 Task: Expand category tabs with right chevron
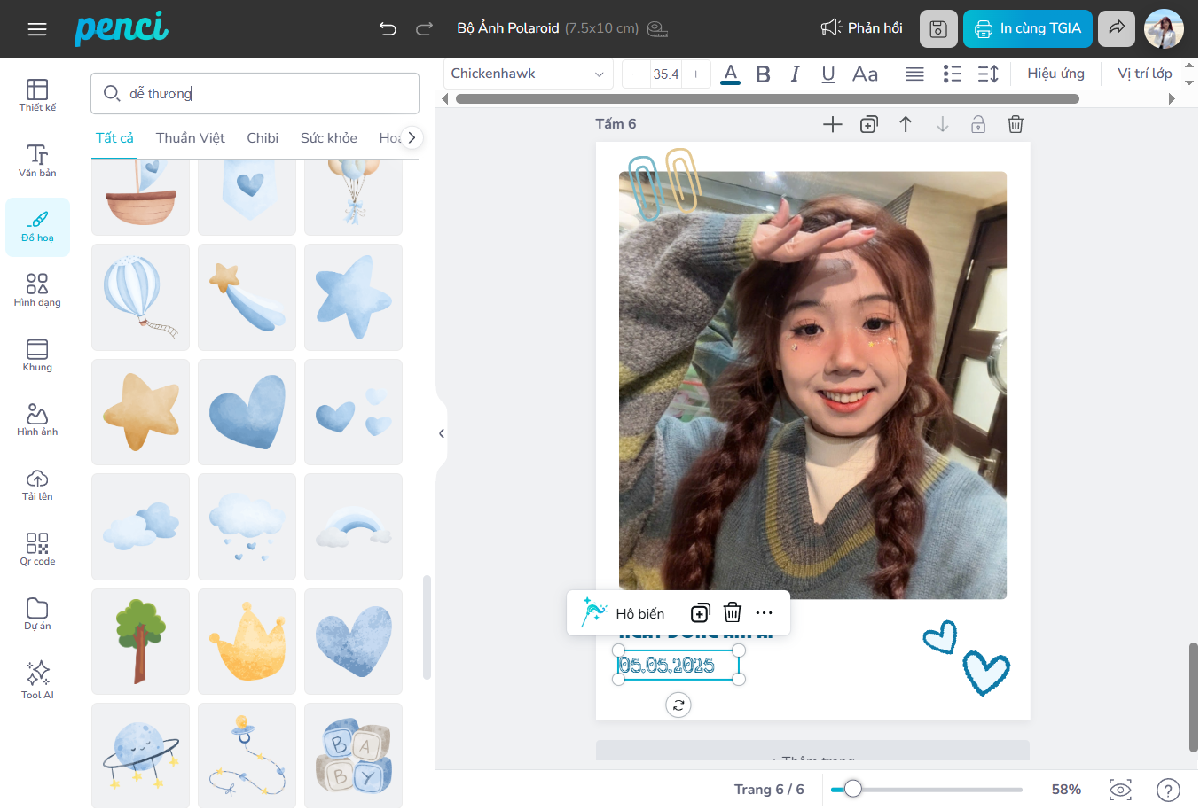(x=411, y=138)
